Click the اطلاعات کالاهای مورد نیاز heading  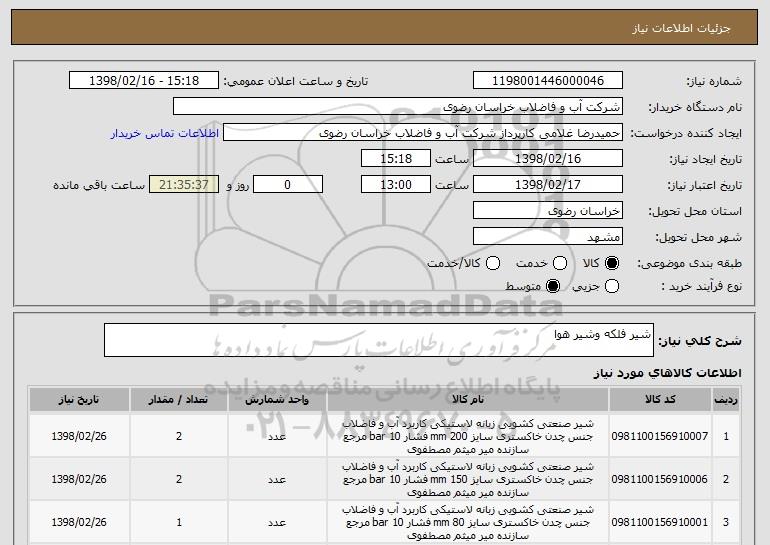tap(667, 373)
